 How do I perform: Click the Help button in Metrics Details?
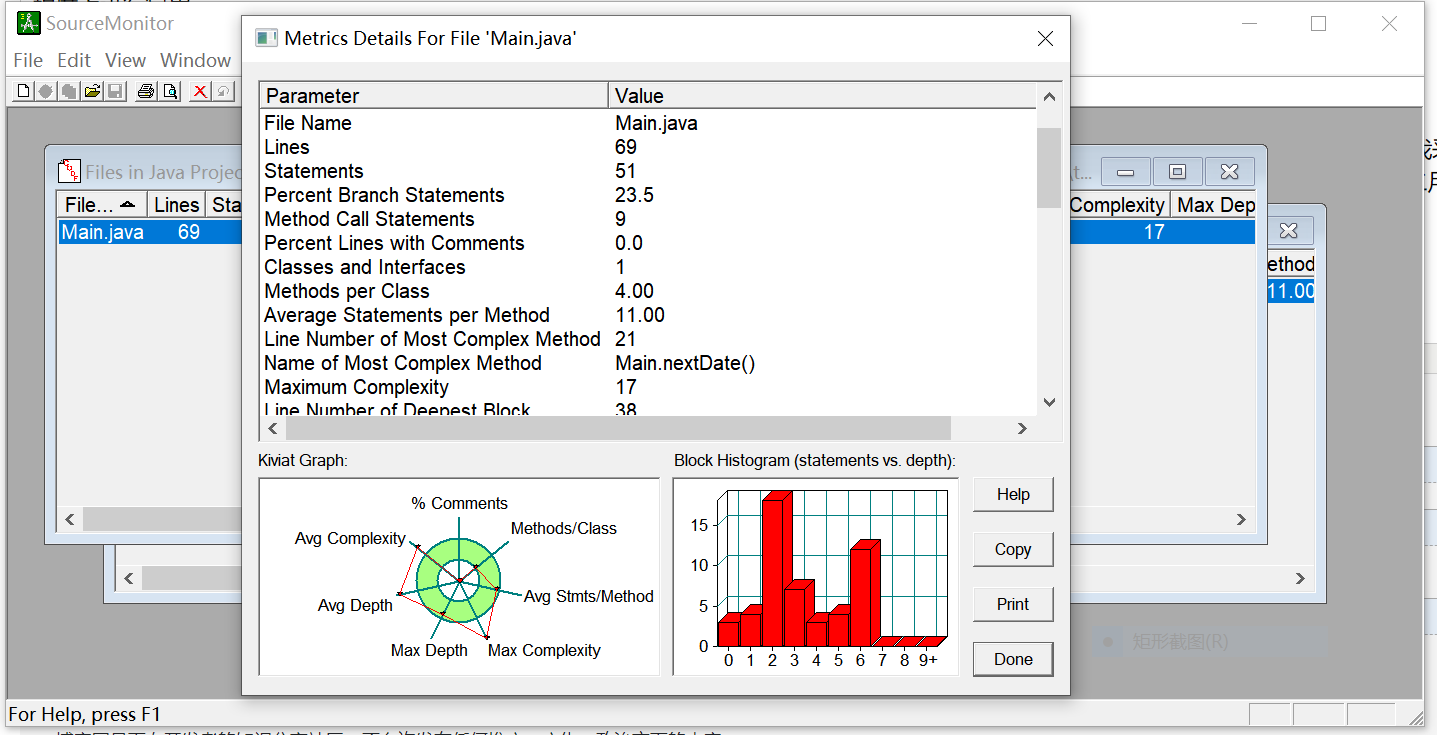1013,495
